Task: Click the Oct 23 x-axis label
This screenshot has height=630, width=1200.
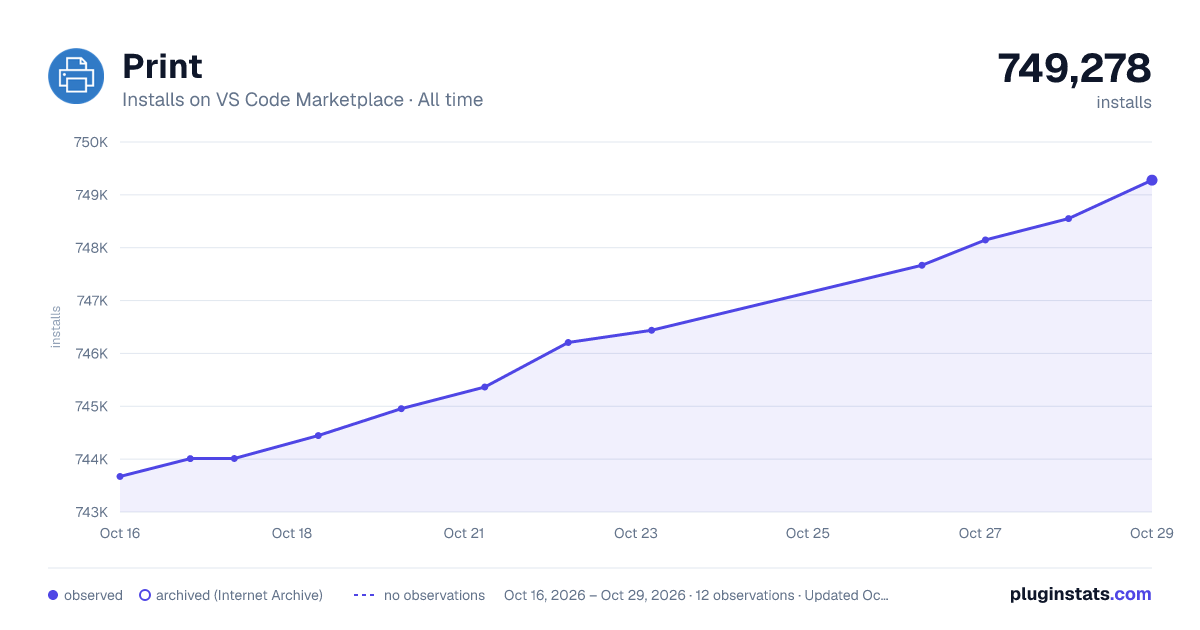Action: [636, 533]
